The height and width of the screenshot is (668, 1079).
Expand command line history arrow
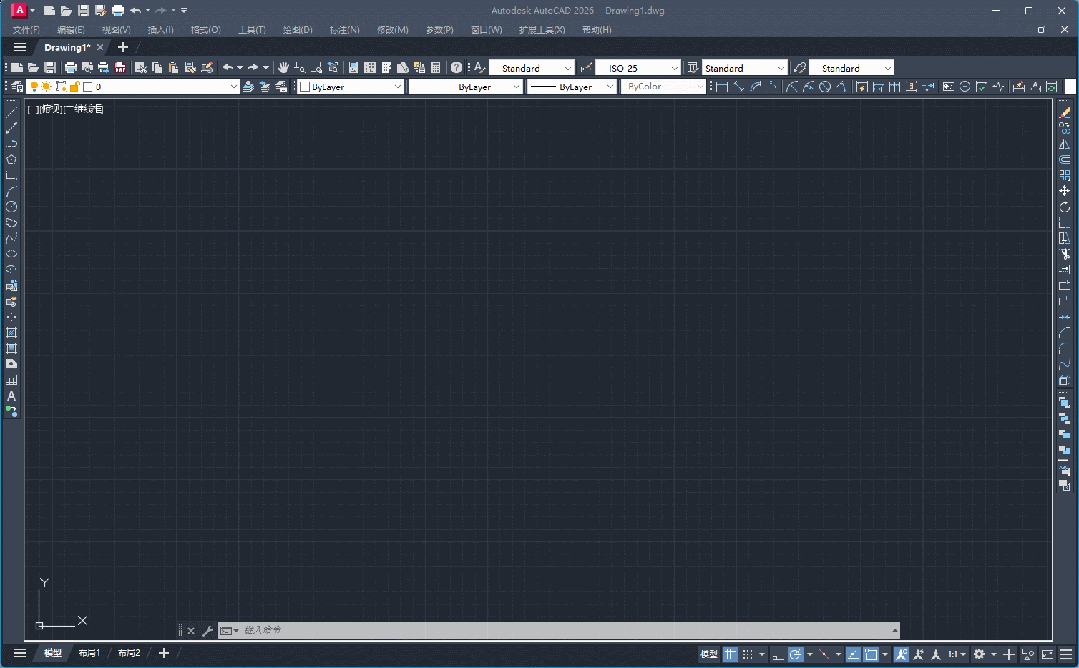pos(895,630)
